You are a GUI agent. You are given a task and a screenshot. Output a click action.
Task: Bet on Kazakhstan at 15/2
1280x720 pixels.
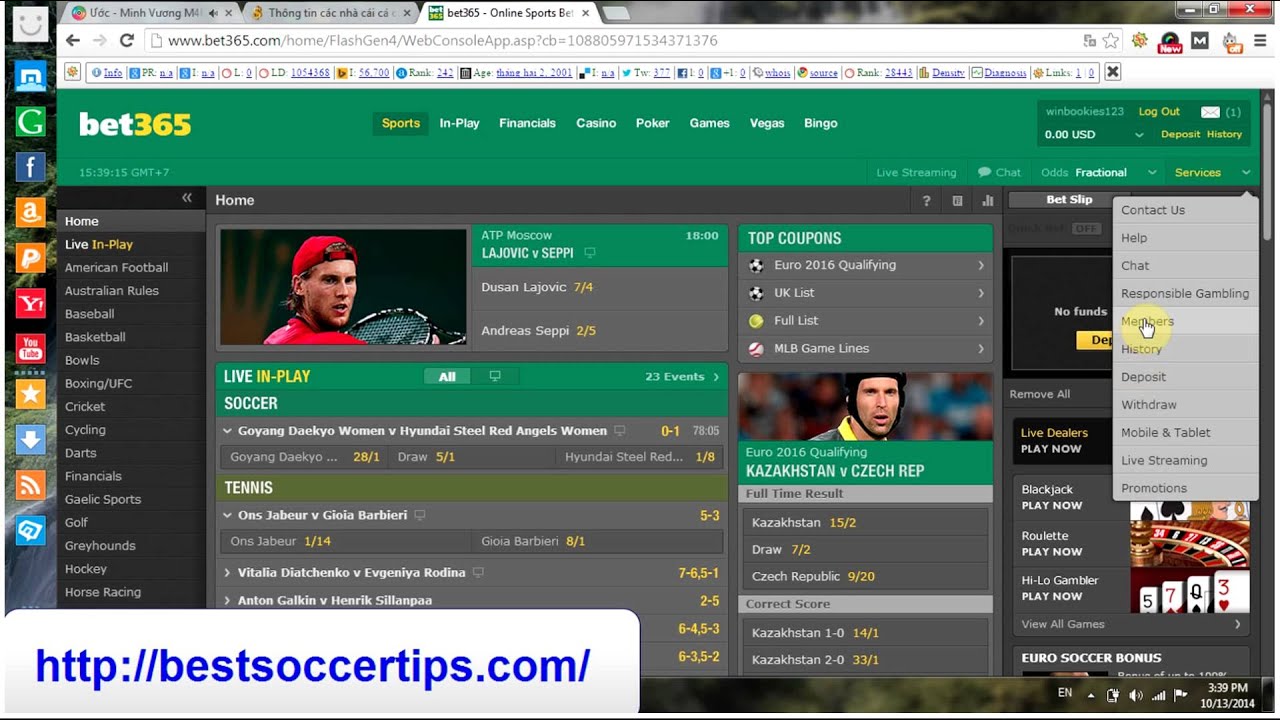865,523
